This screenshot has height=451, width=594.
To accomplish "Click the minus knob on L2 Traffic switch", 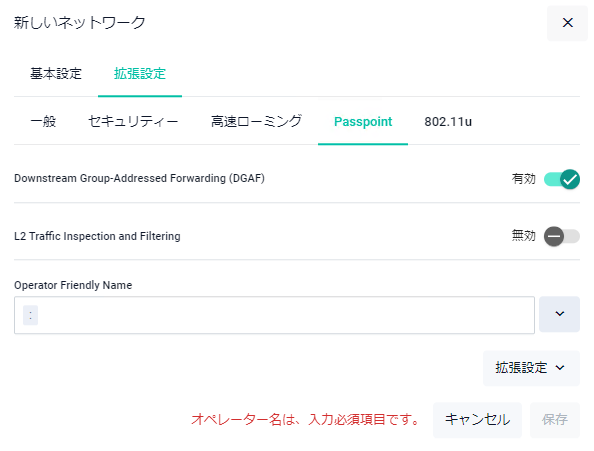I will 554,236.
